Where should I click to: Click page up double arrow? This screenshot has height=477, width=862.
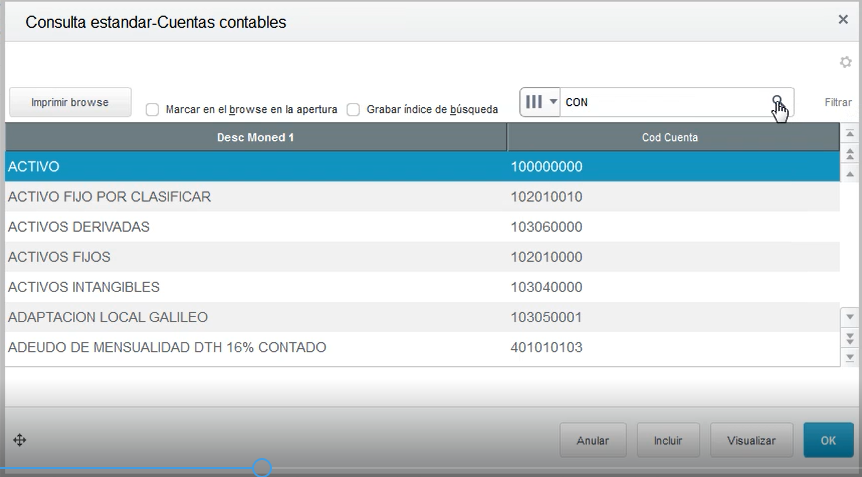coord(850,154)
